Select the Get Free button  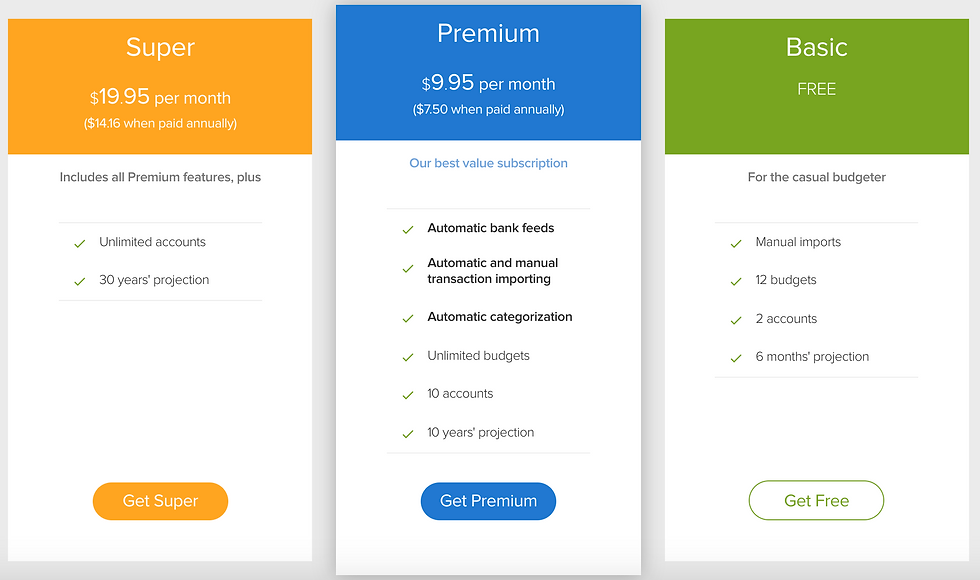tap(816, 501)
